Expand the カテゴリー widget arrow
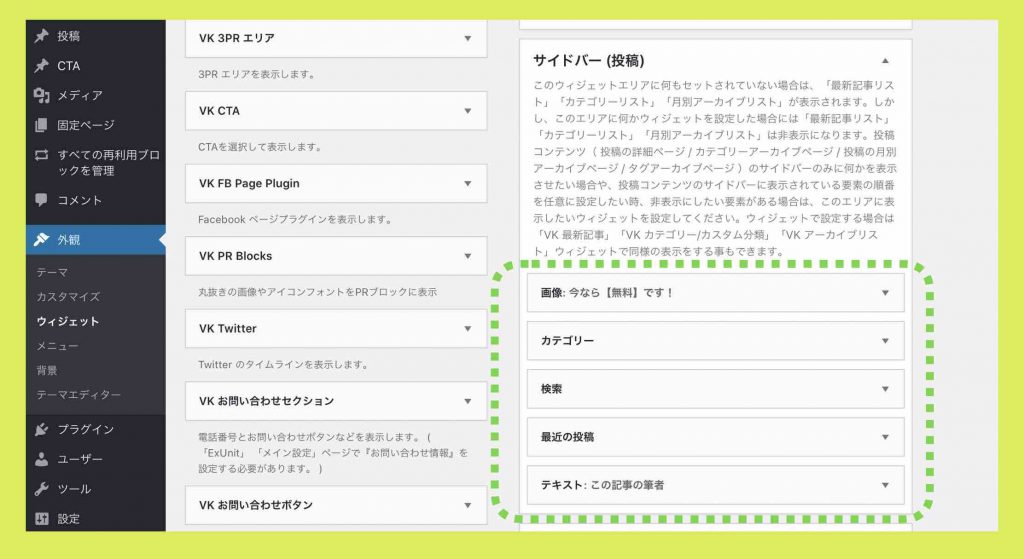 click(885, 341)
